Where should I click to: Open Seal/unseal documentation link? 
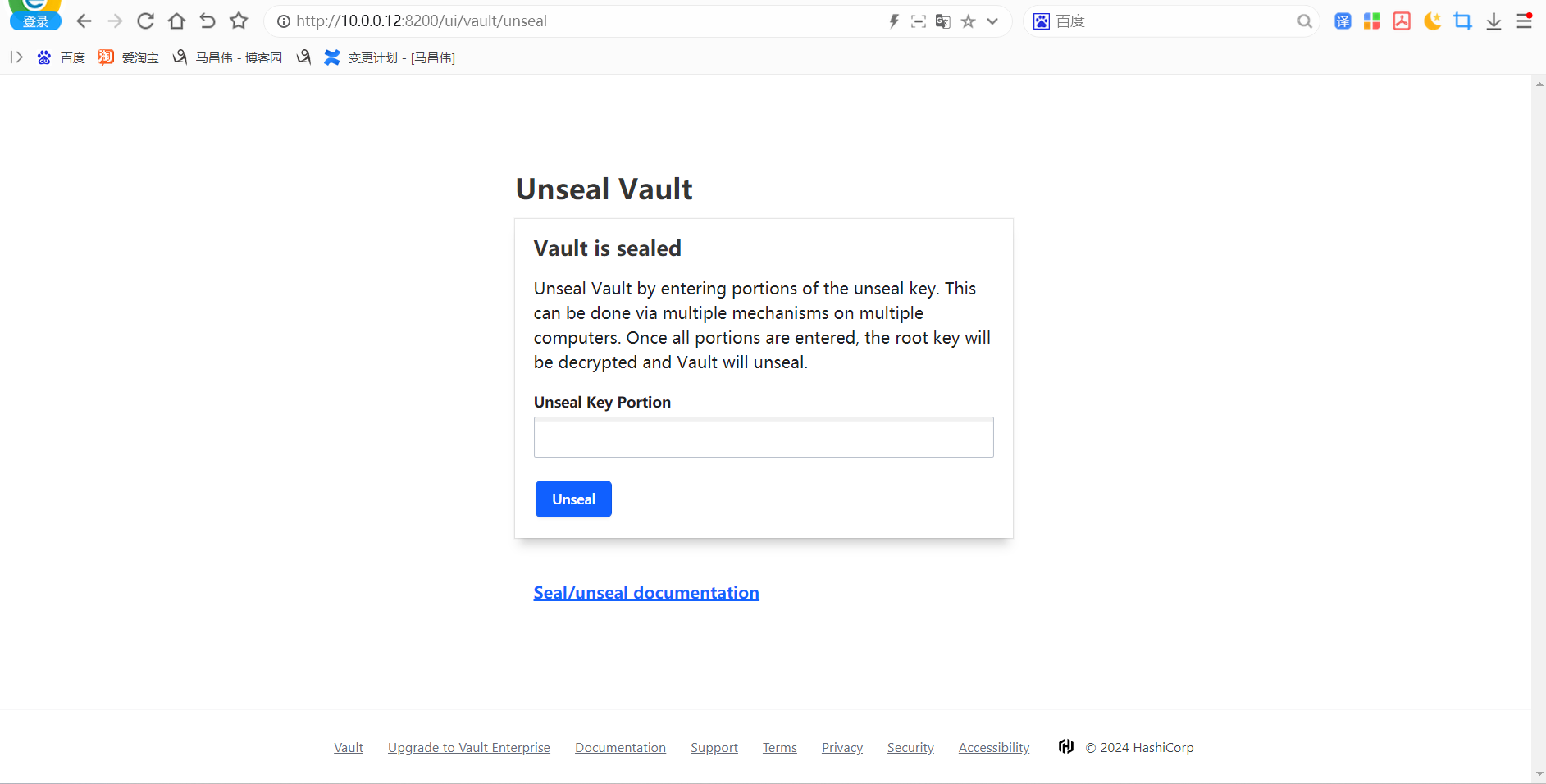pos(646,593)
